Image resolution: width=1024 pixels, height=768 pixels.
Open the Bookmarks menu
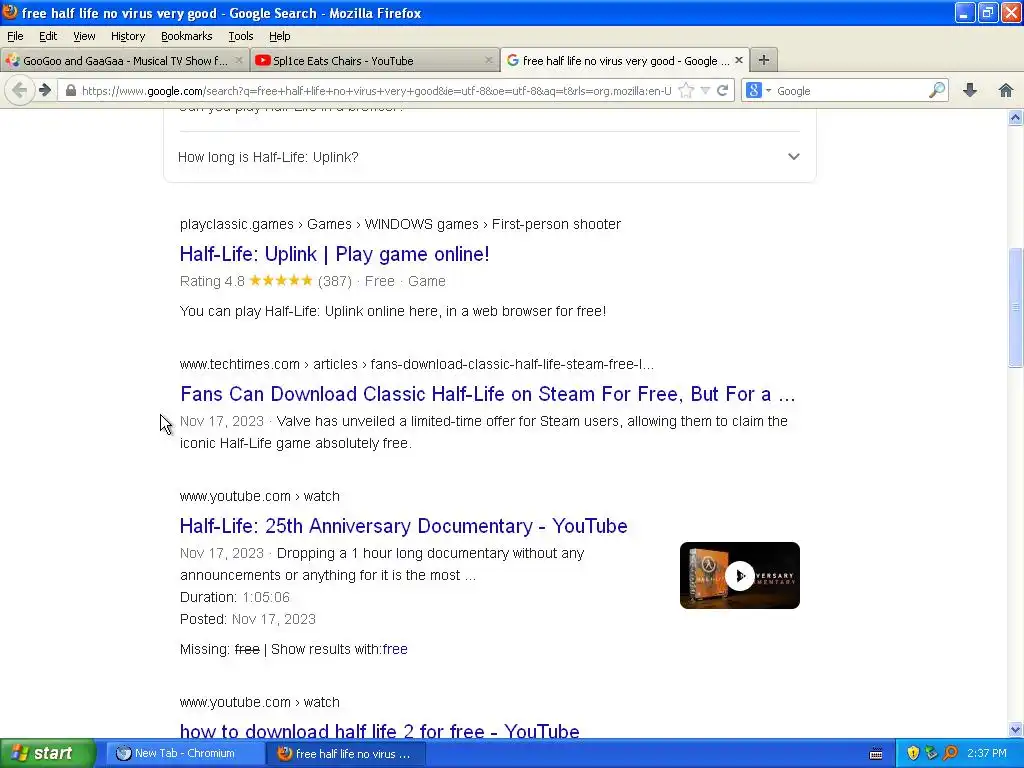point(186,36)
